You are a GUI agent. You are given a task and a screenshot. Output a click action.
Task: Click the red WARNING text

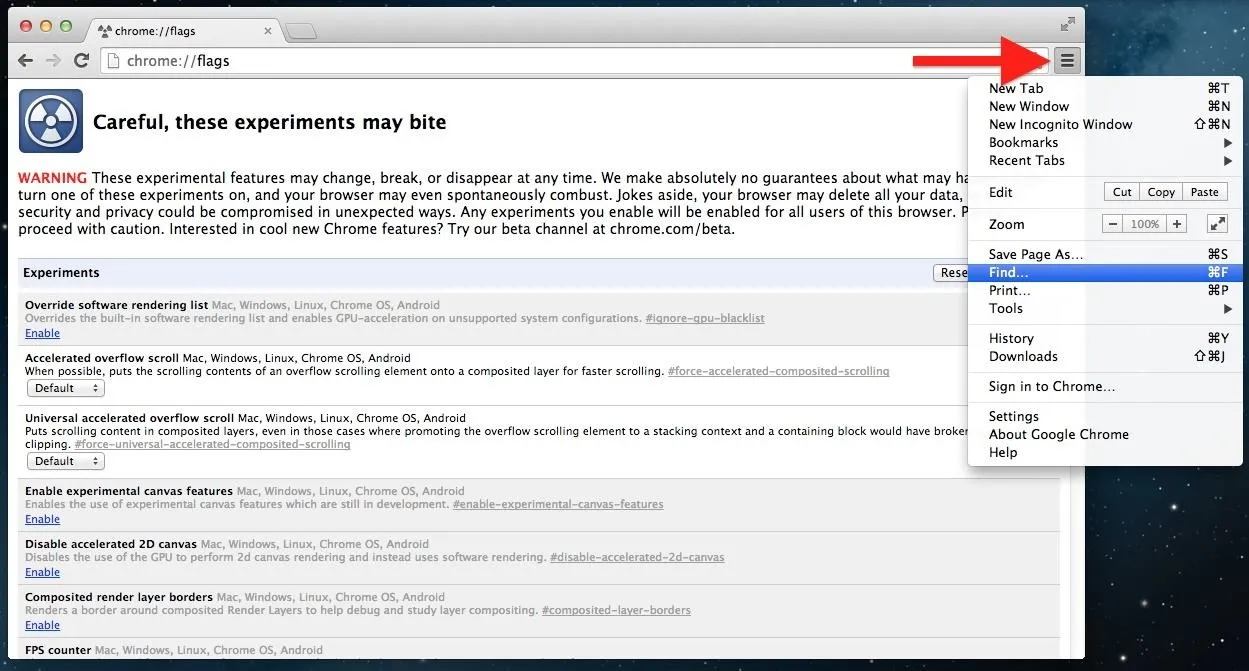click(x=53, y=178)
